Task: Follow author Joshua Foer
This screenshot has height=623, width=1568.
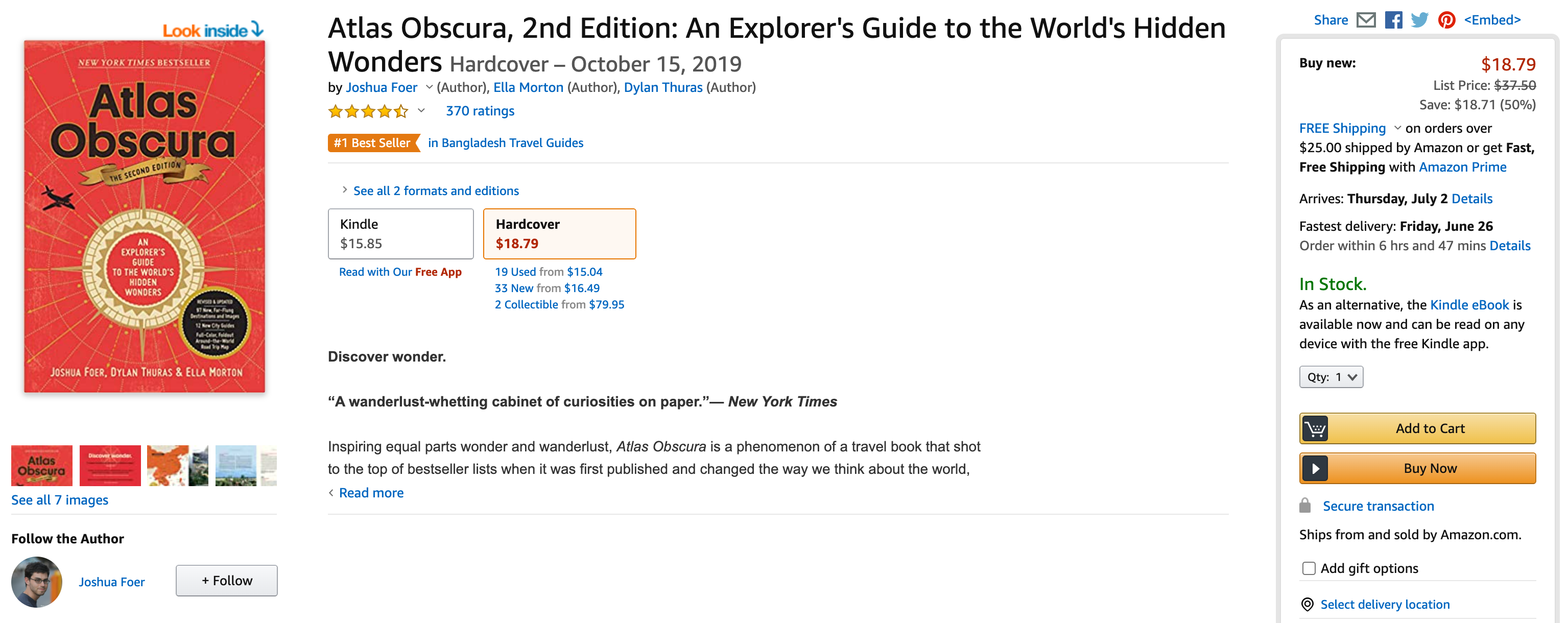Action: point(226,581)
